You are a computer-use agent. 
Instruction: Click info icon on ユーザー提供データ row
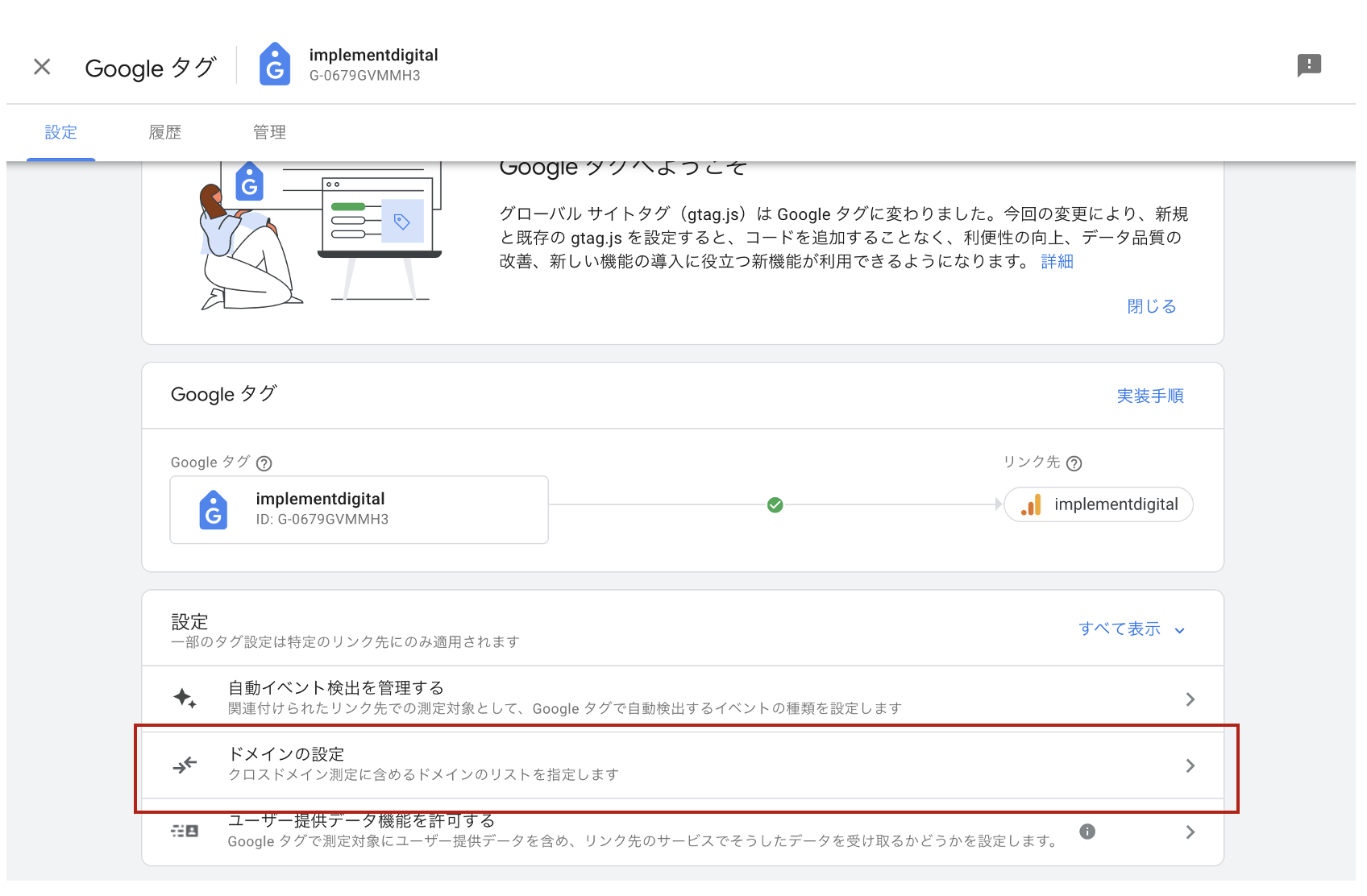tap(1087, 832)
